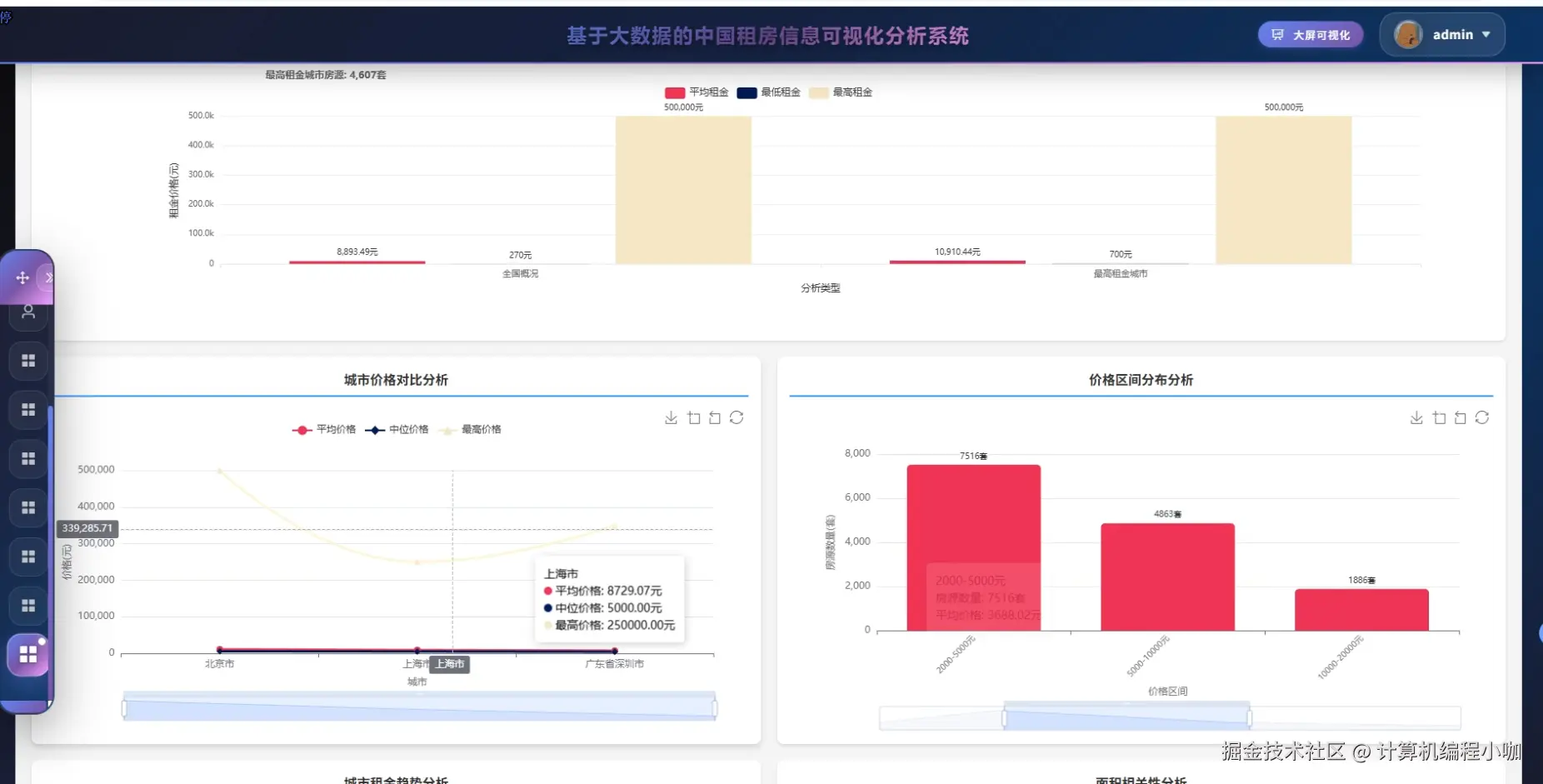The image size is (1543, 784).
Task: Hide the 最高价格 line series legend
Action: click(x=469, y=430)
